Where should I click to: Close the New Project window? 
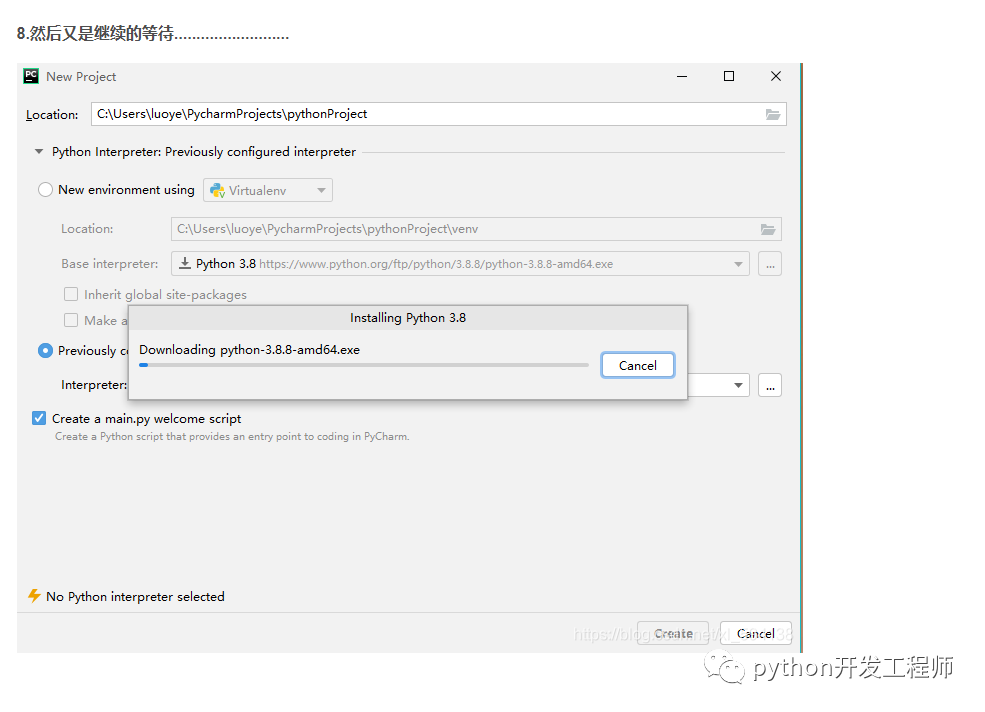coord(776,76)
